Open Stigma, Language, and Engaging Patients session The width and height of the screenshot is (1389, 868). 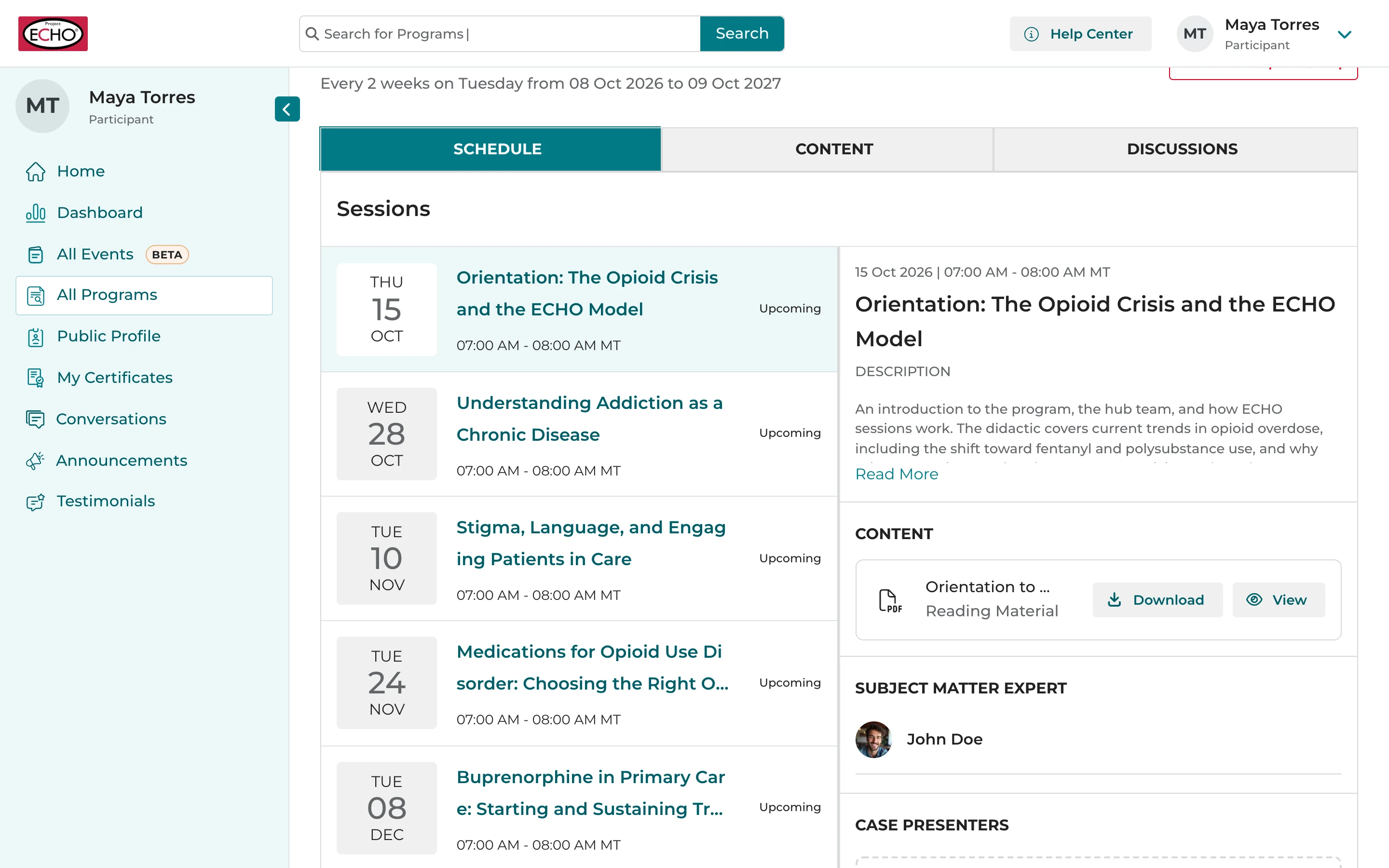pos(579,558)
